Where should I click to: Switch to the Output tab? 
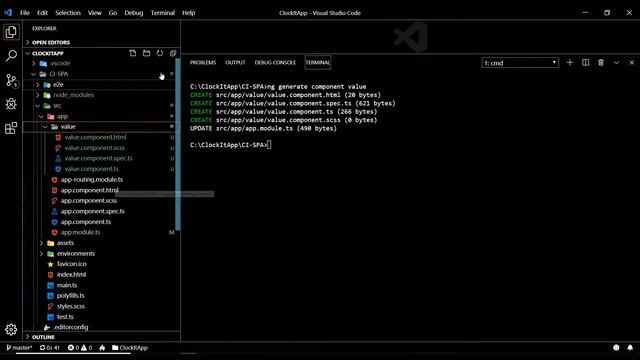236,62
